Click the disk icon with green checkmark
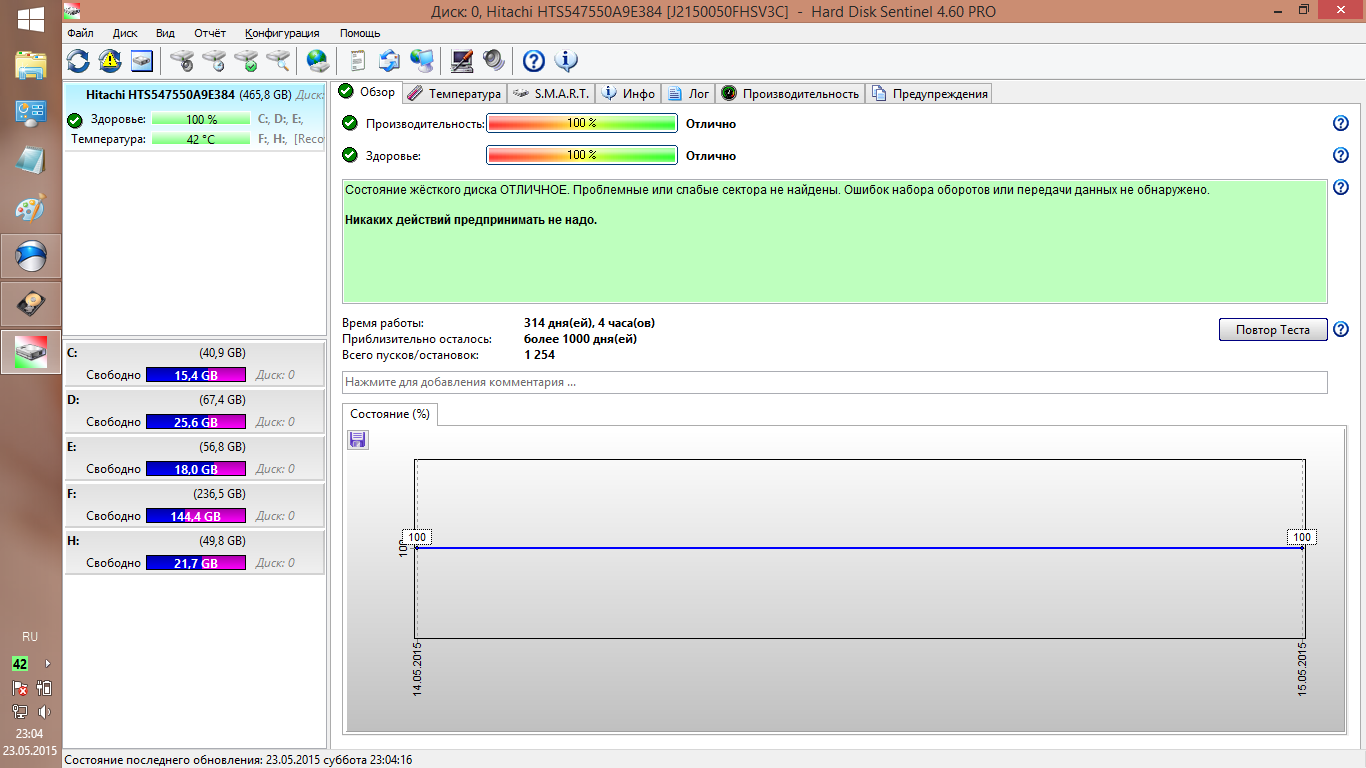This screenshot has width=1366, height=768. [246, 61]
